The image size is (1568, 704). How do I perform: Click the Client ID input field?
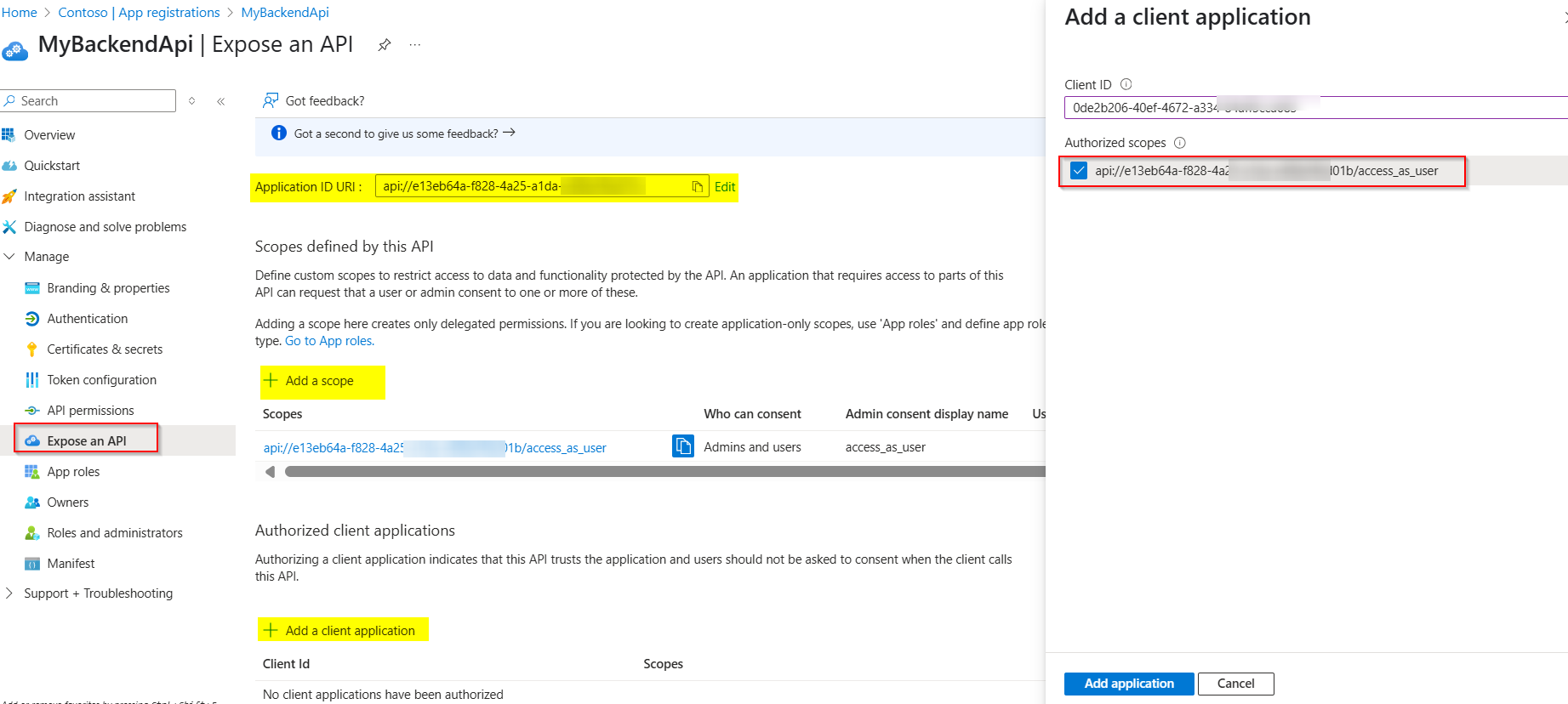point(1315,108)
